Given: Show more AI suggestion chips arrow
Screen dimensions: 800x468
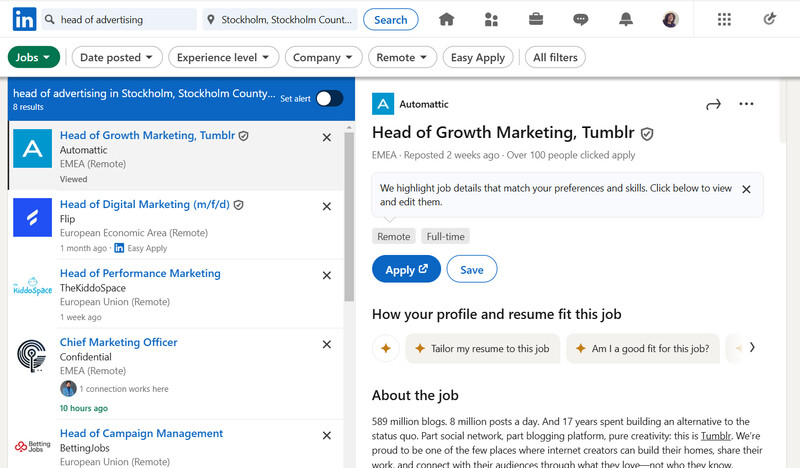Looking at the screenshot, I should point(752,348).
